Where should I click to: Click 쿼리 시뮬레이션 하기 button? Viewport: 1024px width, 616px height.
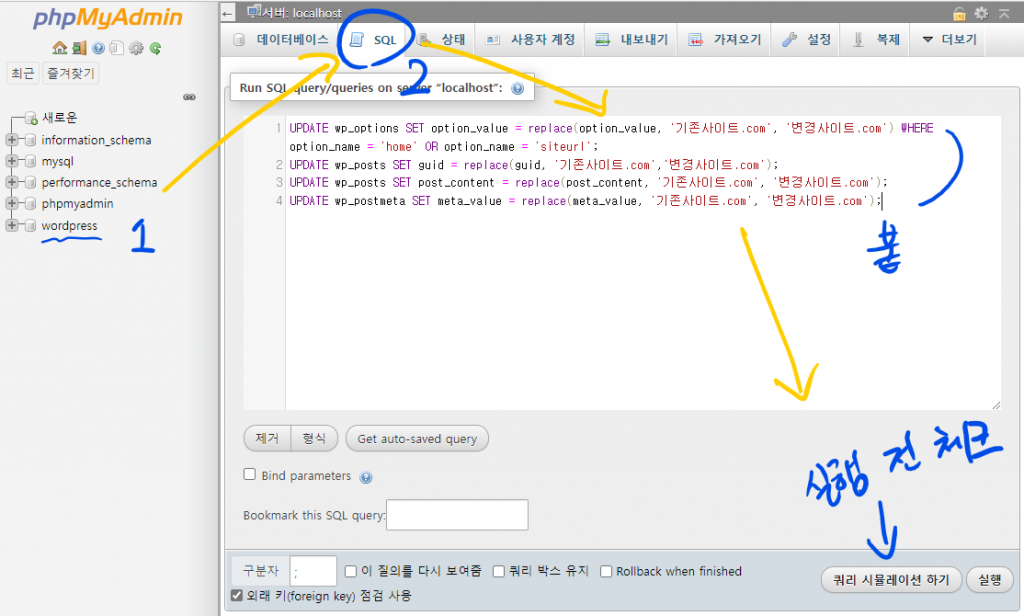coord(891,580)
